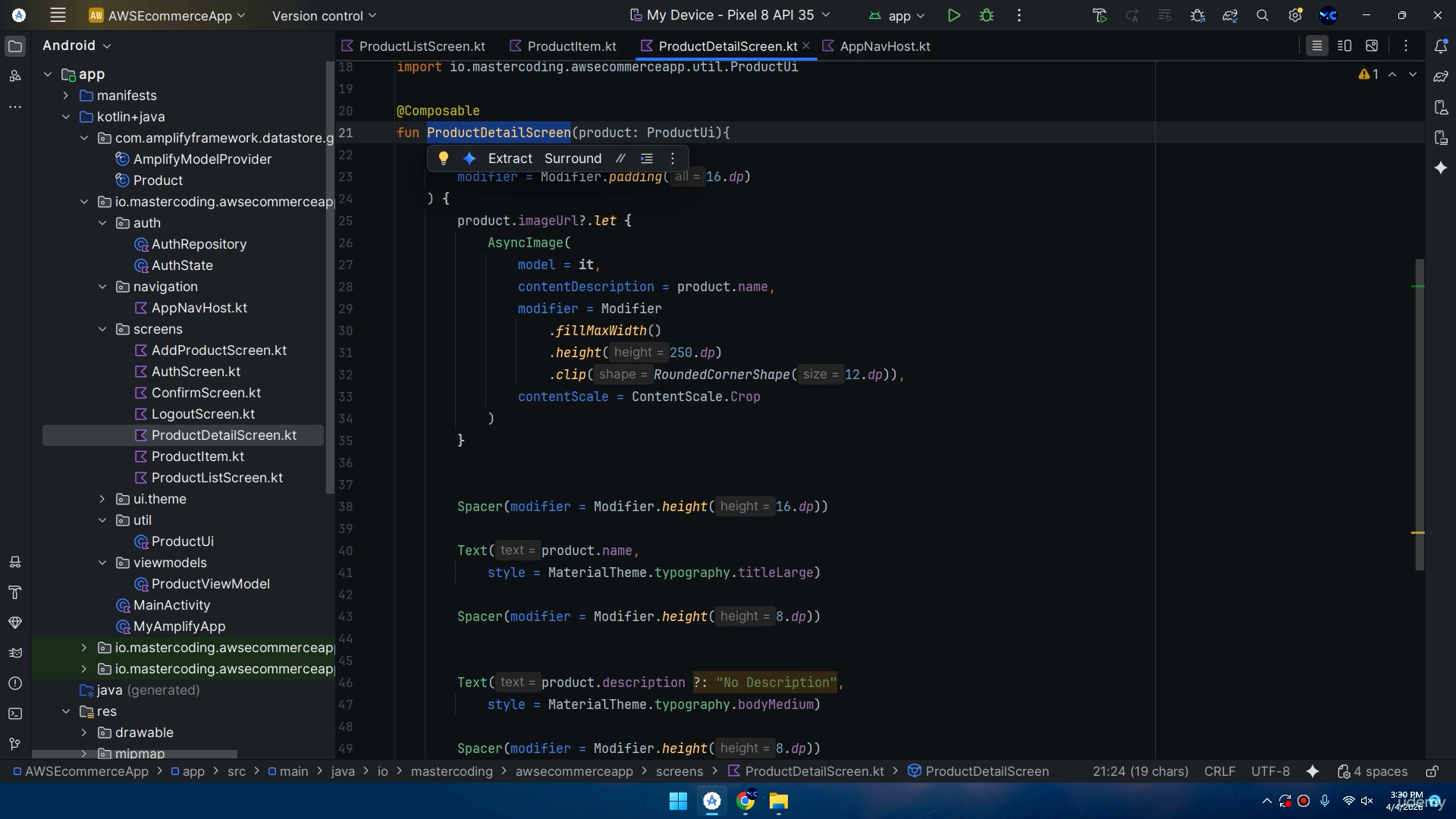Close the ProductDetailScreen.kt tab
Screen dimensions: 1456x819
tap(806, 46)
